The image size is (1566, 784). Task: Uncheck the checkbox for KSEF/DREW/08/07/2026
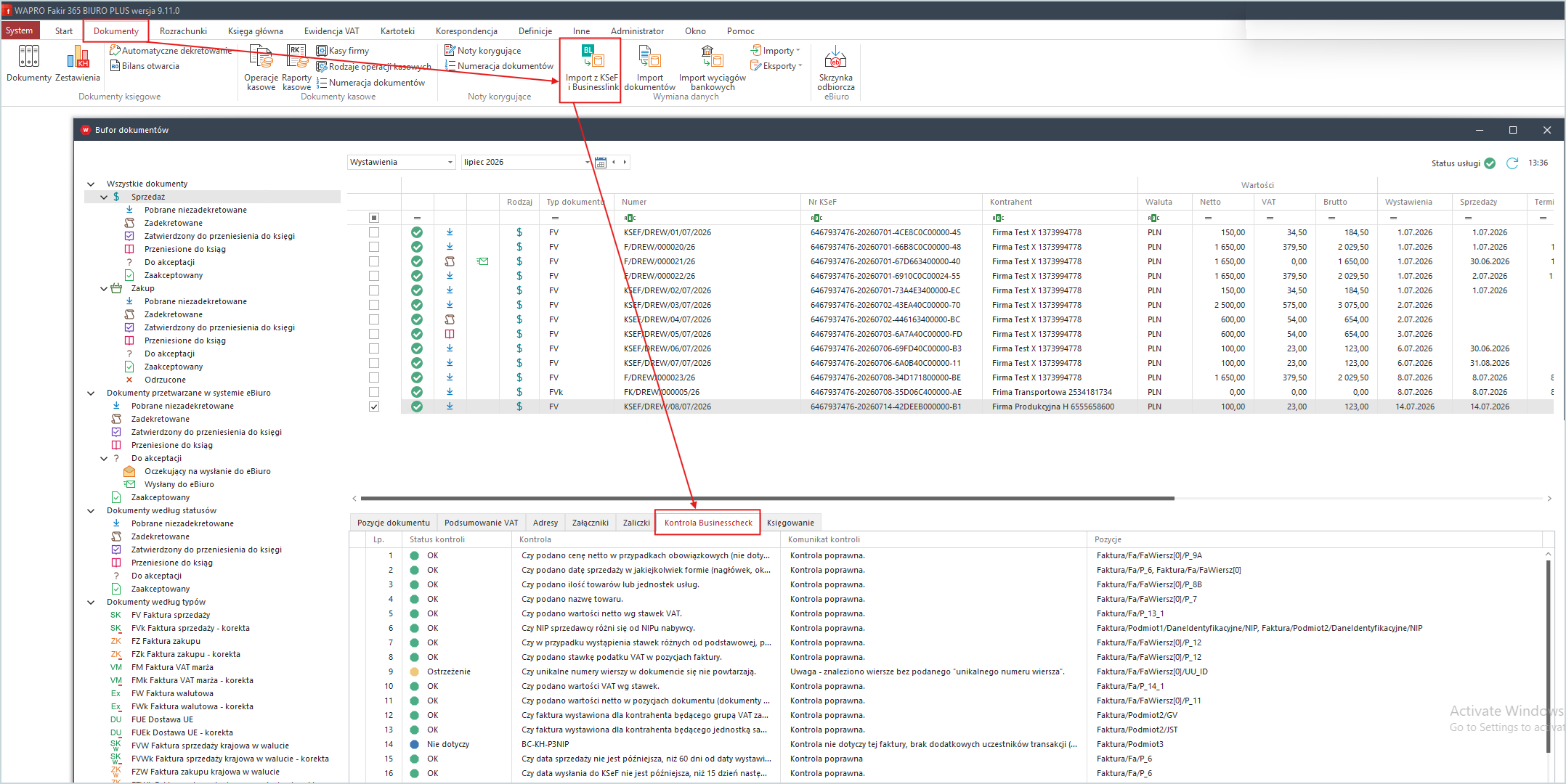pos(374,407)
